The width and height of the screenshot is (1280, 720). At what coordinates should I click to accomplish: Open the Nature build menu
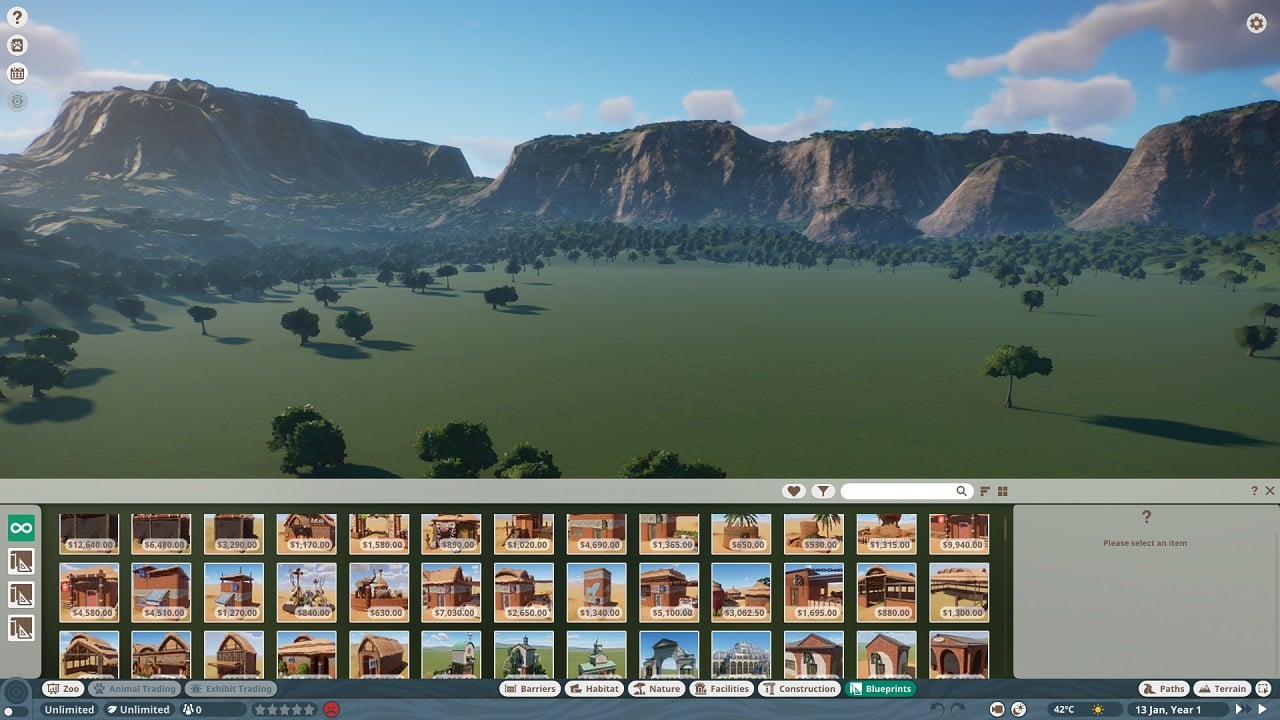tap(657, 689)
